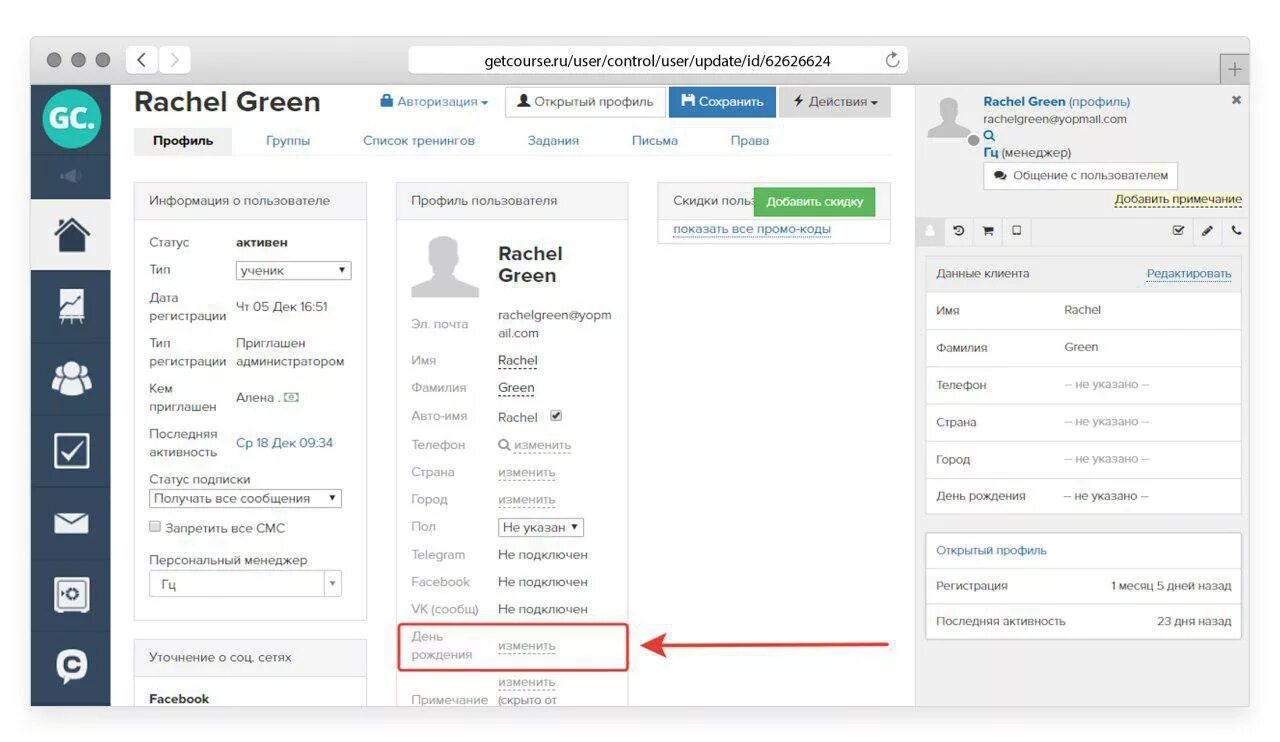This screenshot has height=742, width=1280.
Task: Go forward with the browser forward arrow
Action: coord(175,60)
